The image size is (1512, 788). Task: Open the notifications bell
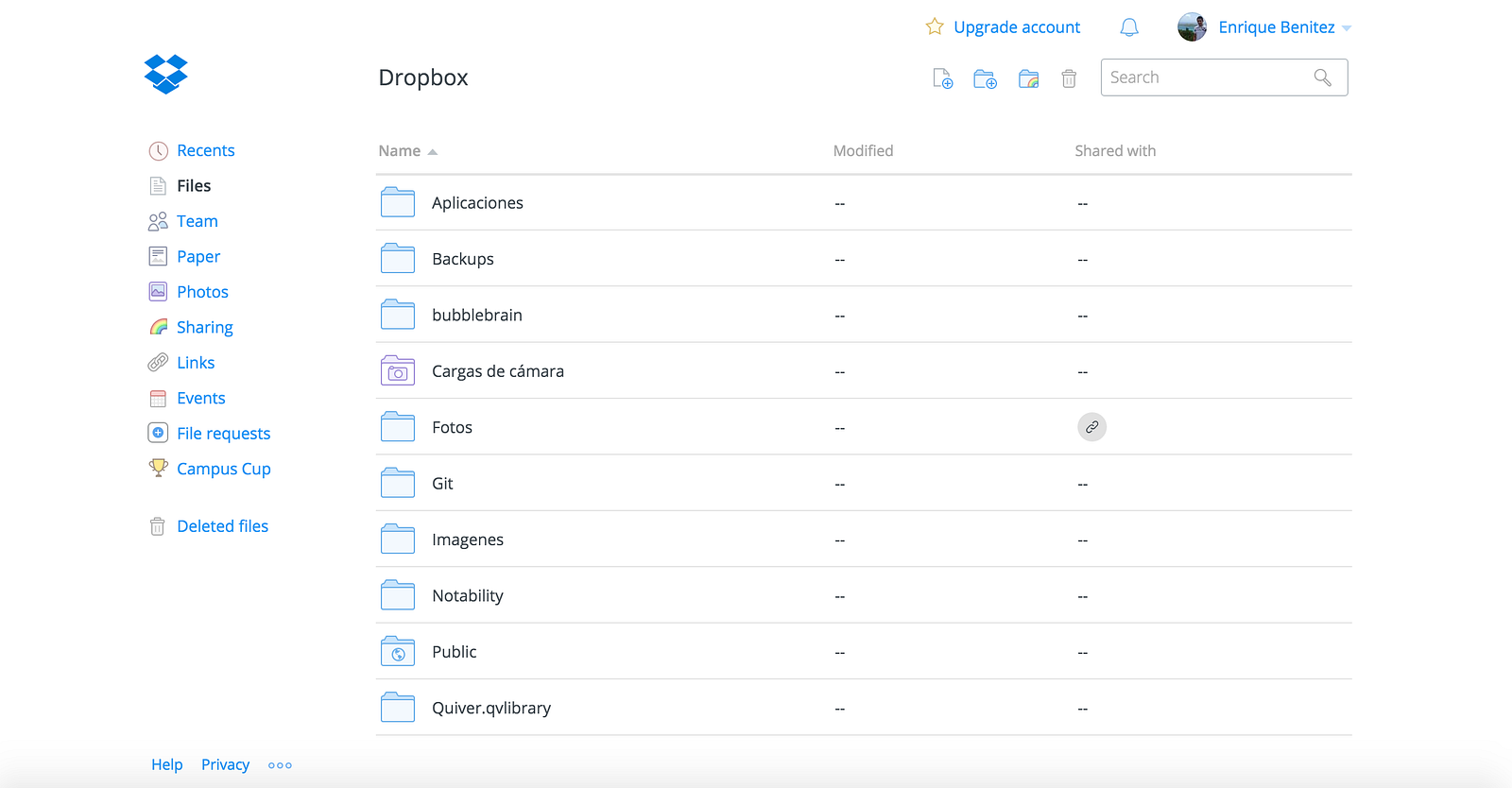point(1129,27)
